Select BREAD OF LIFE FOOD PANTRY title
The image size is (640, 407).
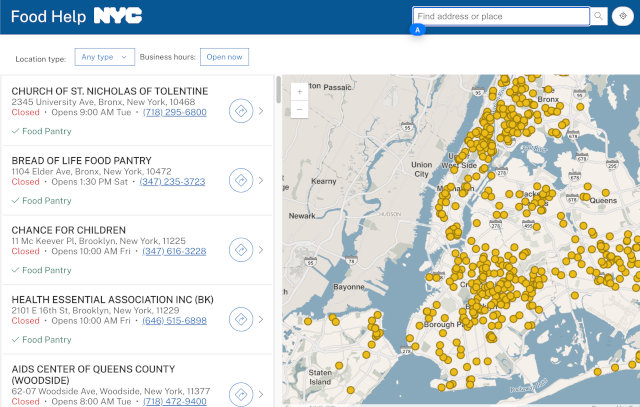[81, 160]
